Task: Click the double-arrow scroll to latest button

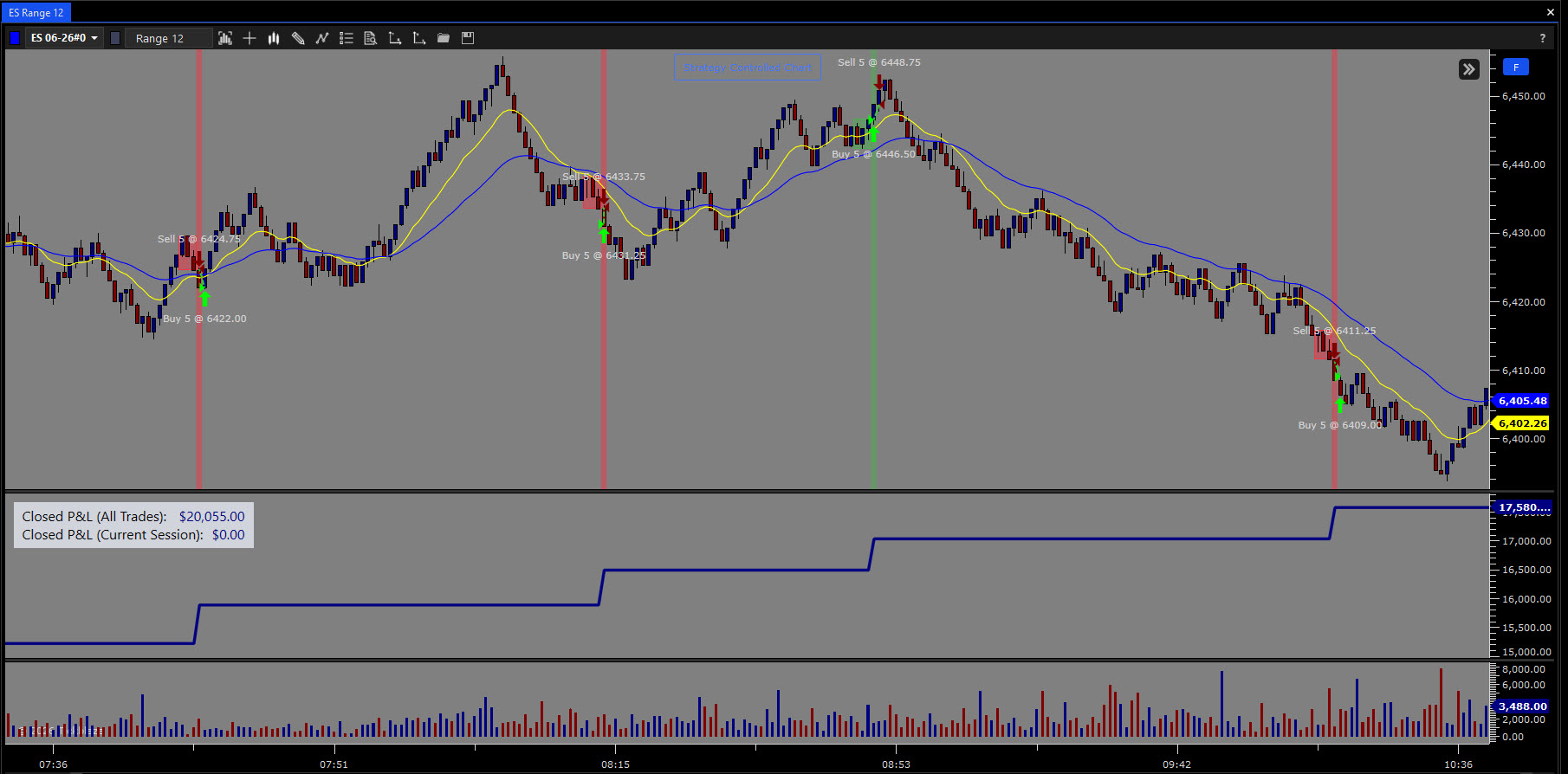Action: coord(1469,69)
